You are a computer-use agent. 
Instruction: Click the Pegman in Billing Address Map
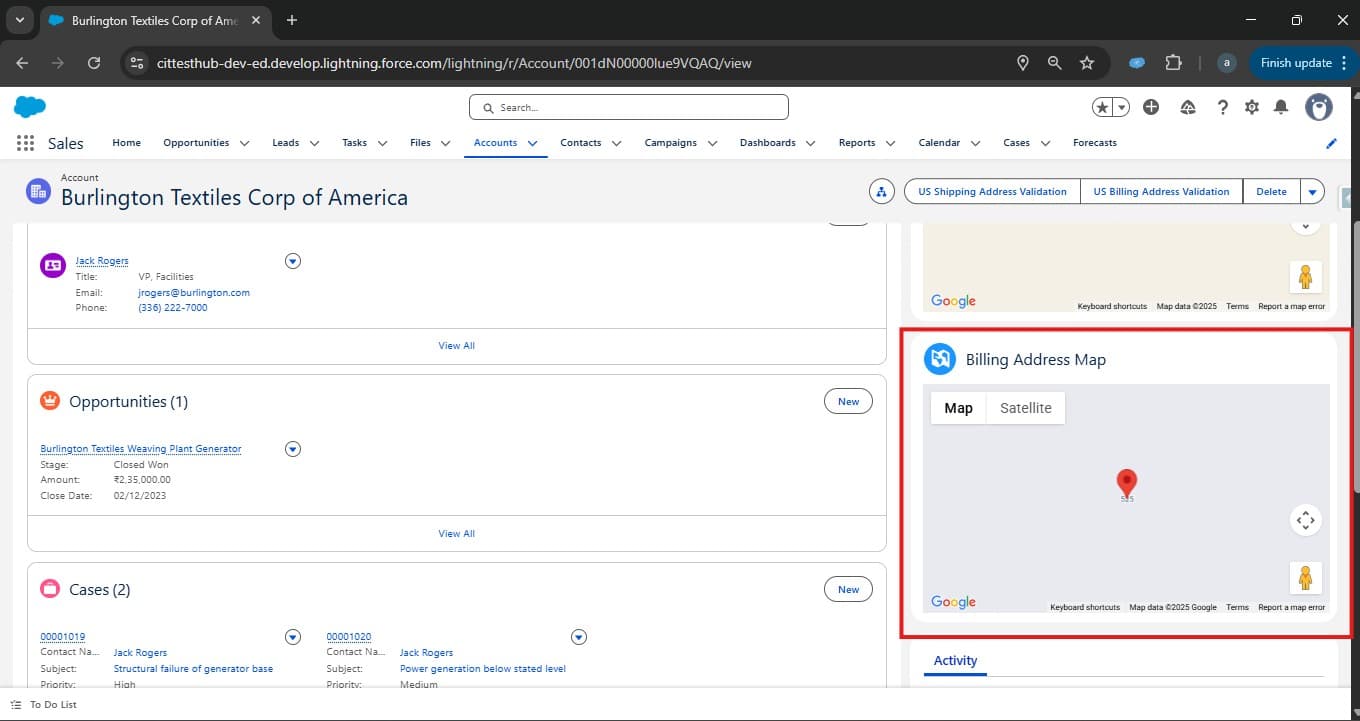click(x=1305, y=578)
